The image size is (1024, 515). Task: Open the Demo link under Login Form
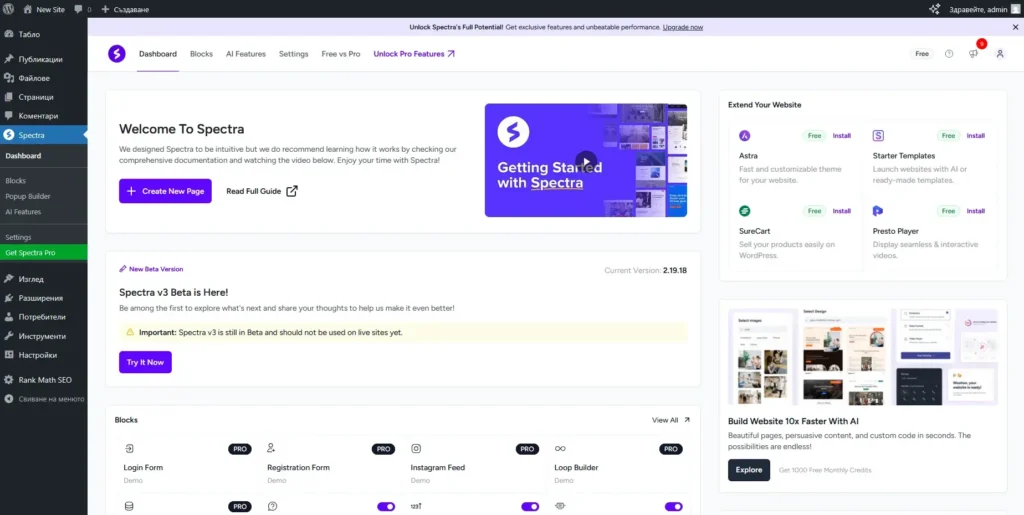[x=133, y=480]
